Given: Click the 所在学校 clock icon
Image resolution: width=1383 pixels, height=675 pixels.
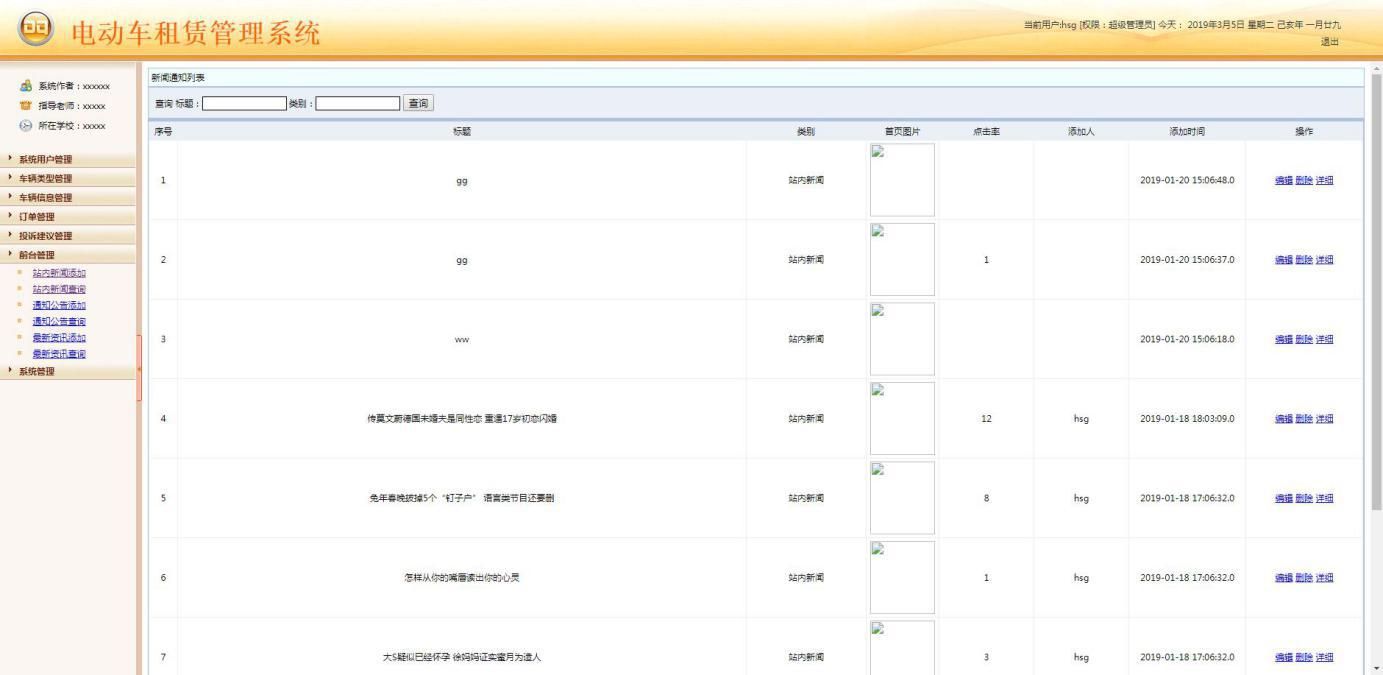Looking at the screenshot, I should click(25, 126).
